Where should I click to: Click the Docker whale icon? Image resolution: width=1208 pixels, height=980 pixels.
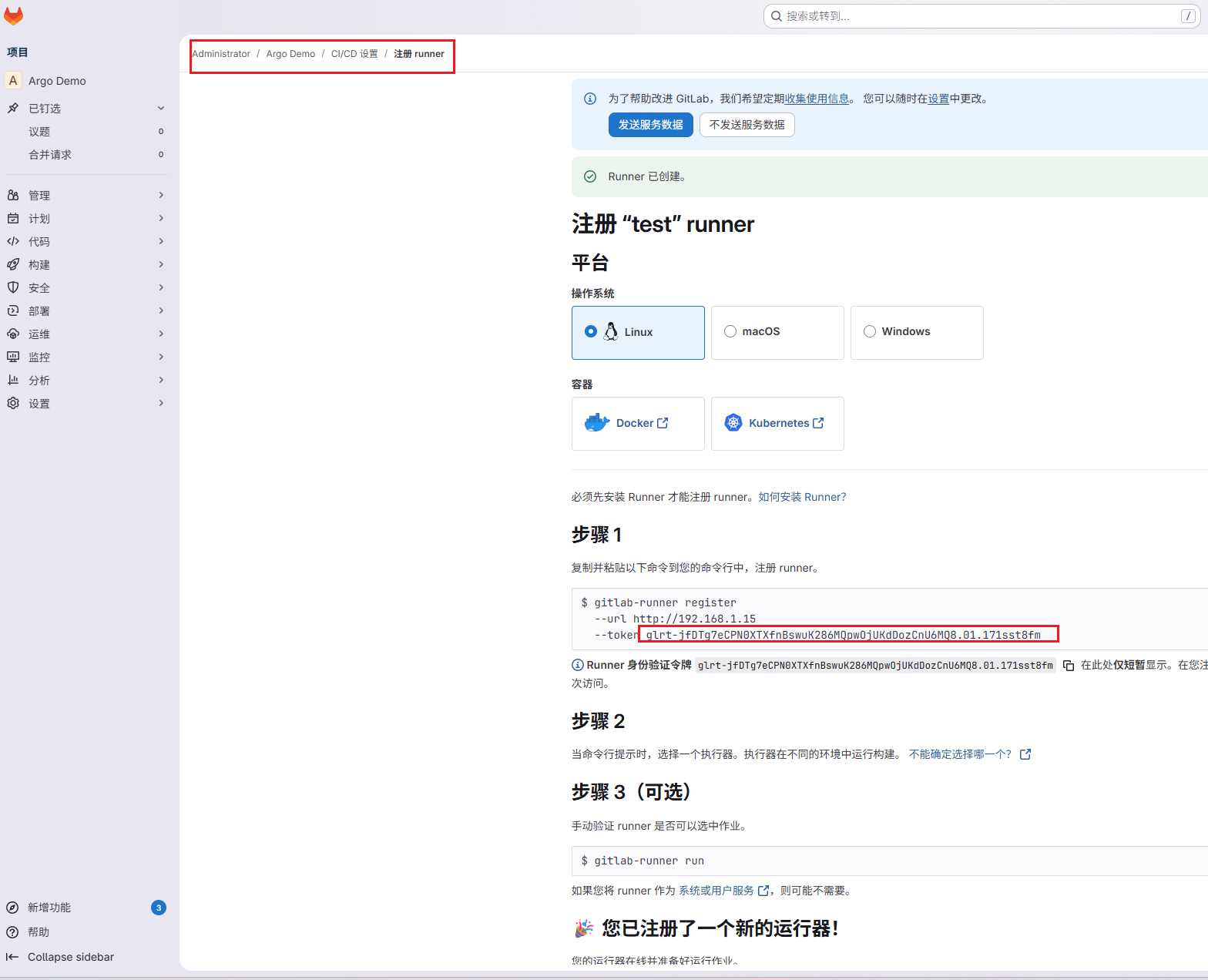597,423
